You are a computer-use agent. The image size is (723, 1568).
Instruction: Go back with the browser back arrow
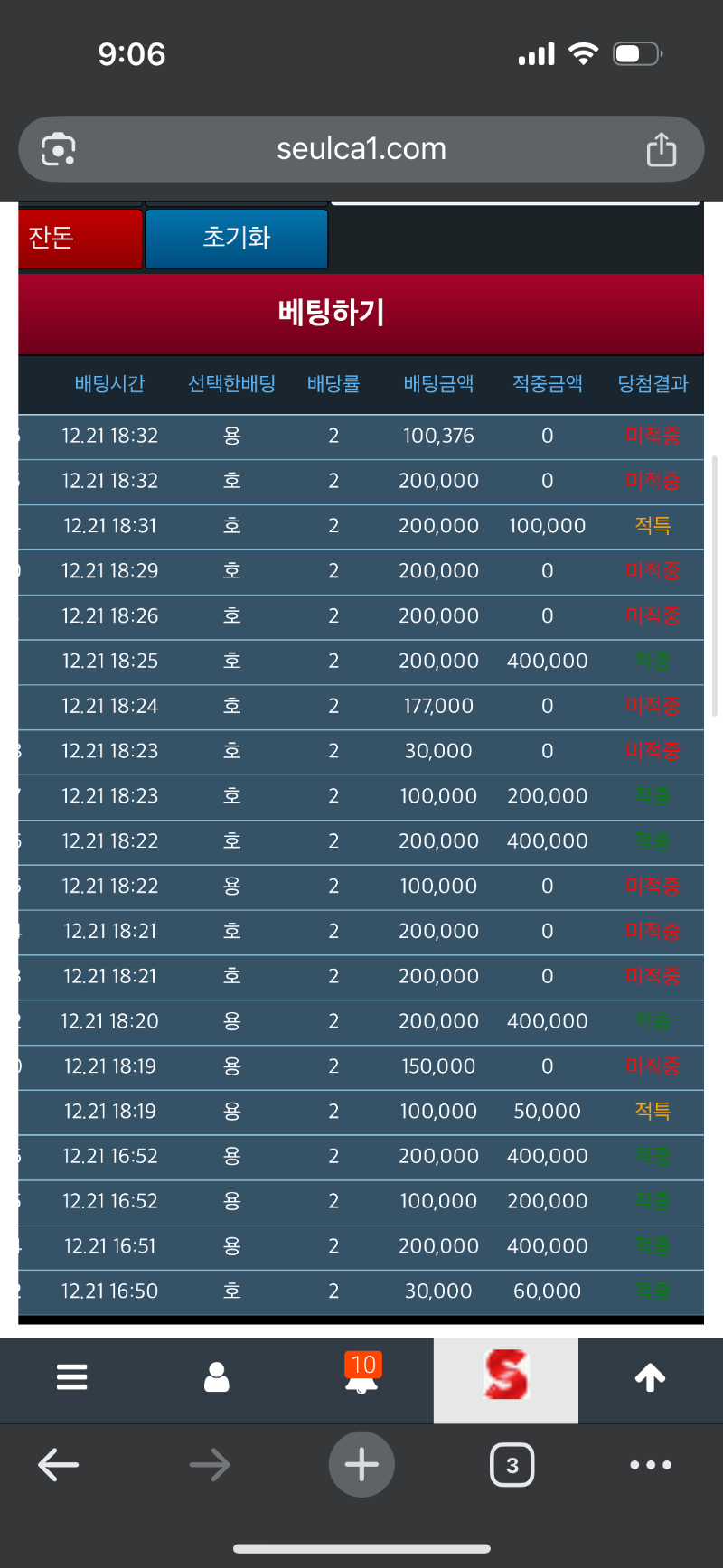[59, 1465]
